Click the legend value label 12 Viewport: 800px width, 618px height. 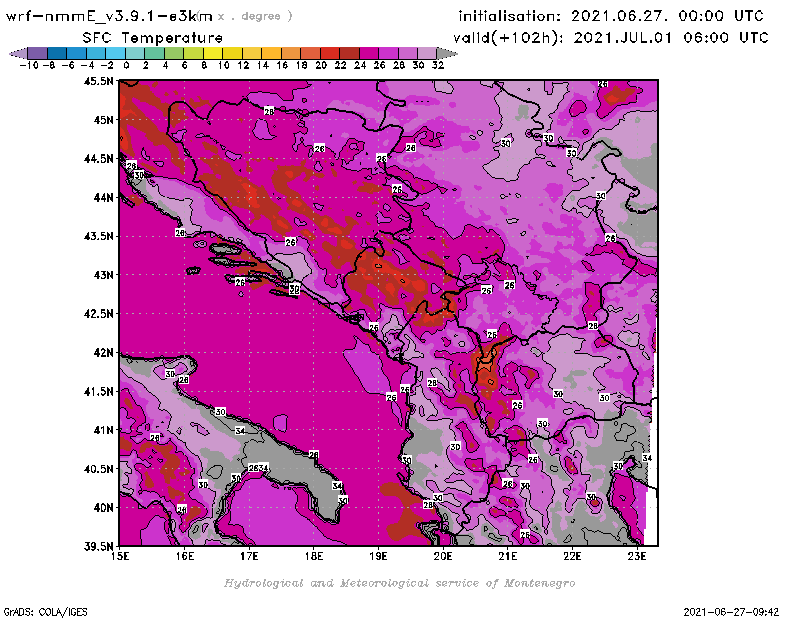click(x=243, y=65)
